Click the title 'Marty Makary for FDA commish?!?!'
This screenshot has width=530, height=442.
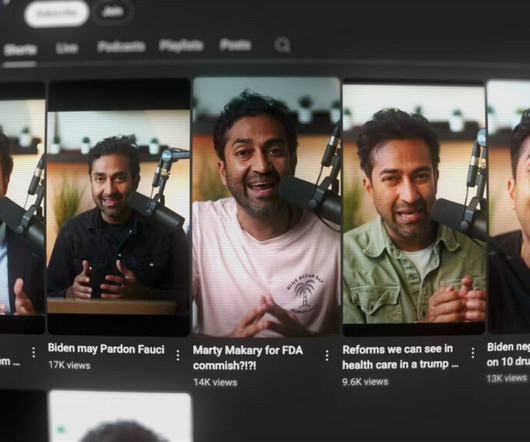(x=248, y=358)
